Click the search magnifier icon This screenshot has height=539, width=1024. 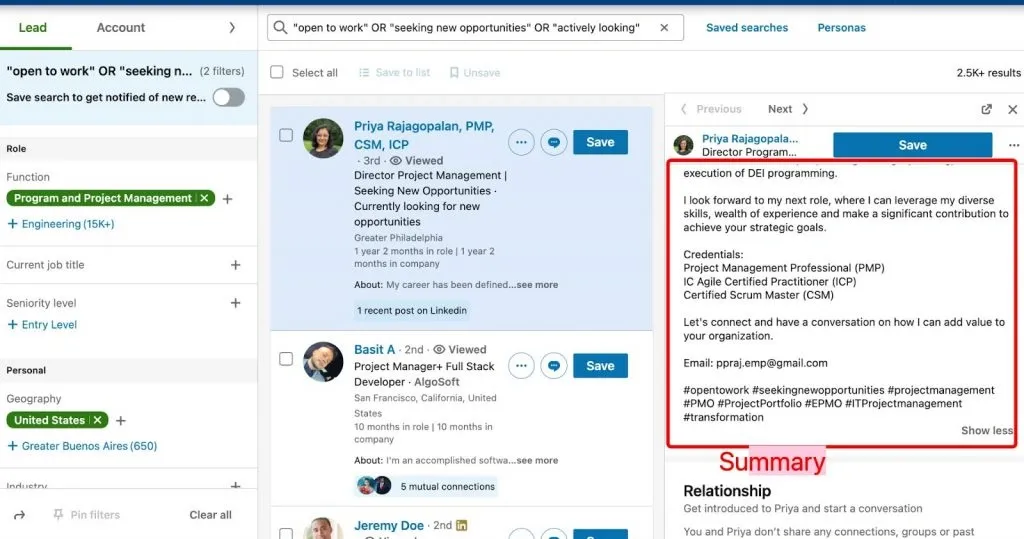280,27
